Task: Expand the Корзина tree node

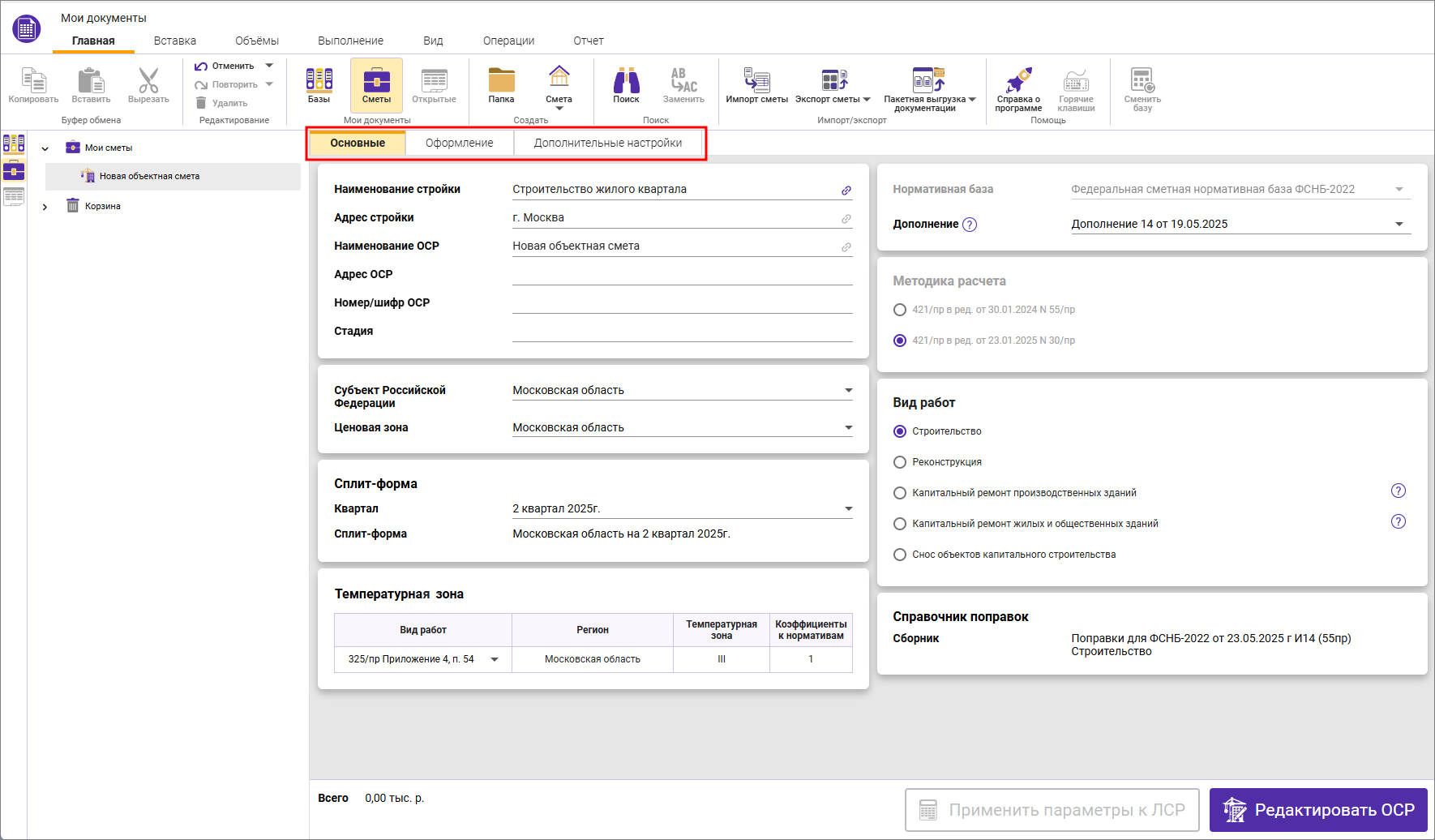Action: coord(45,207)
